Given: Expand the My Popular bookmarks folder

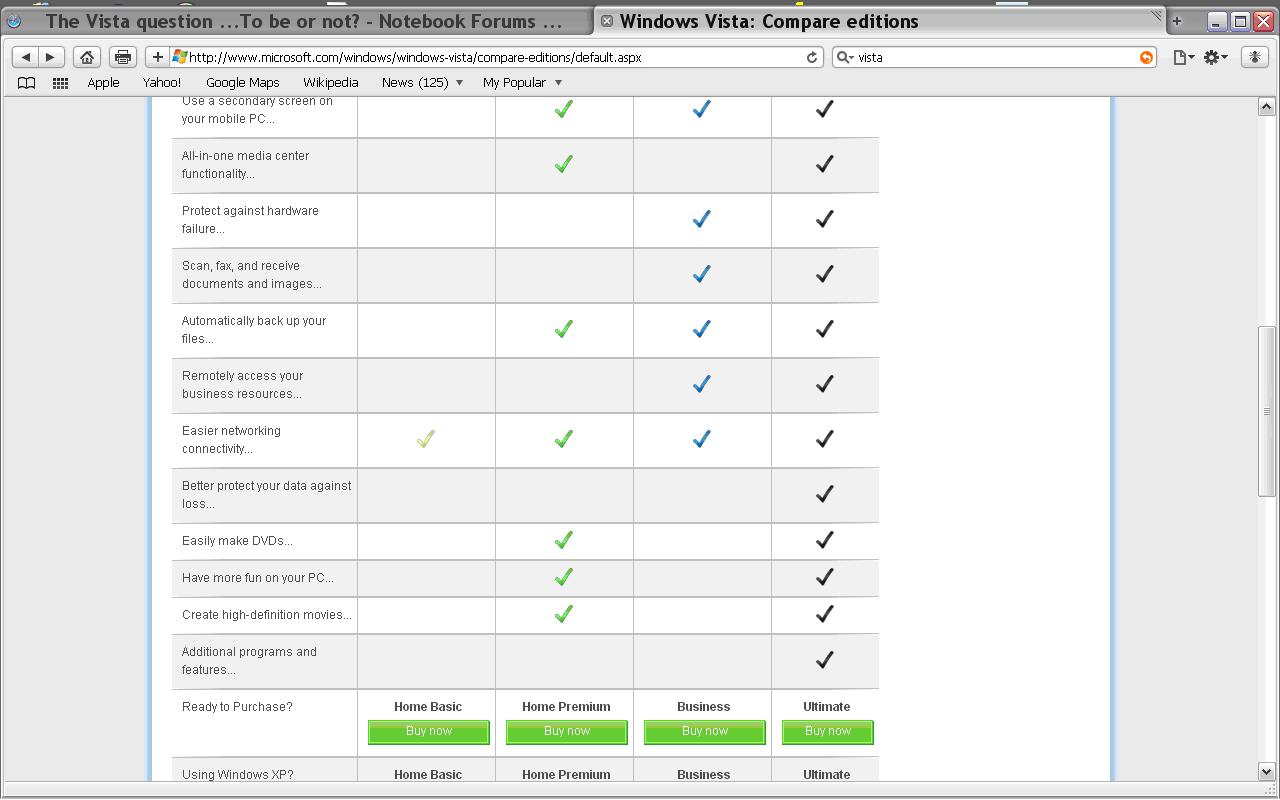Looking at the screenshot, I should pyautogui.click(x=522, y=83).
